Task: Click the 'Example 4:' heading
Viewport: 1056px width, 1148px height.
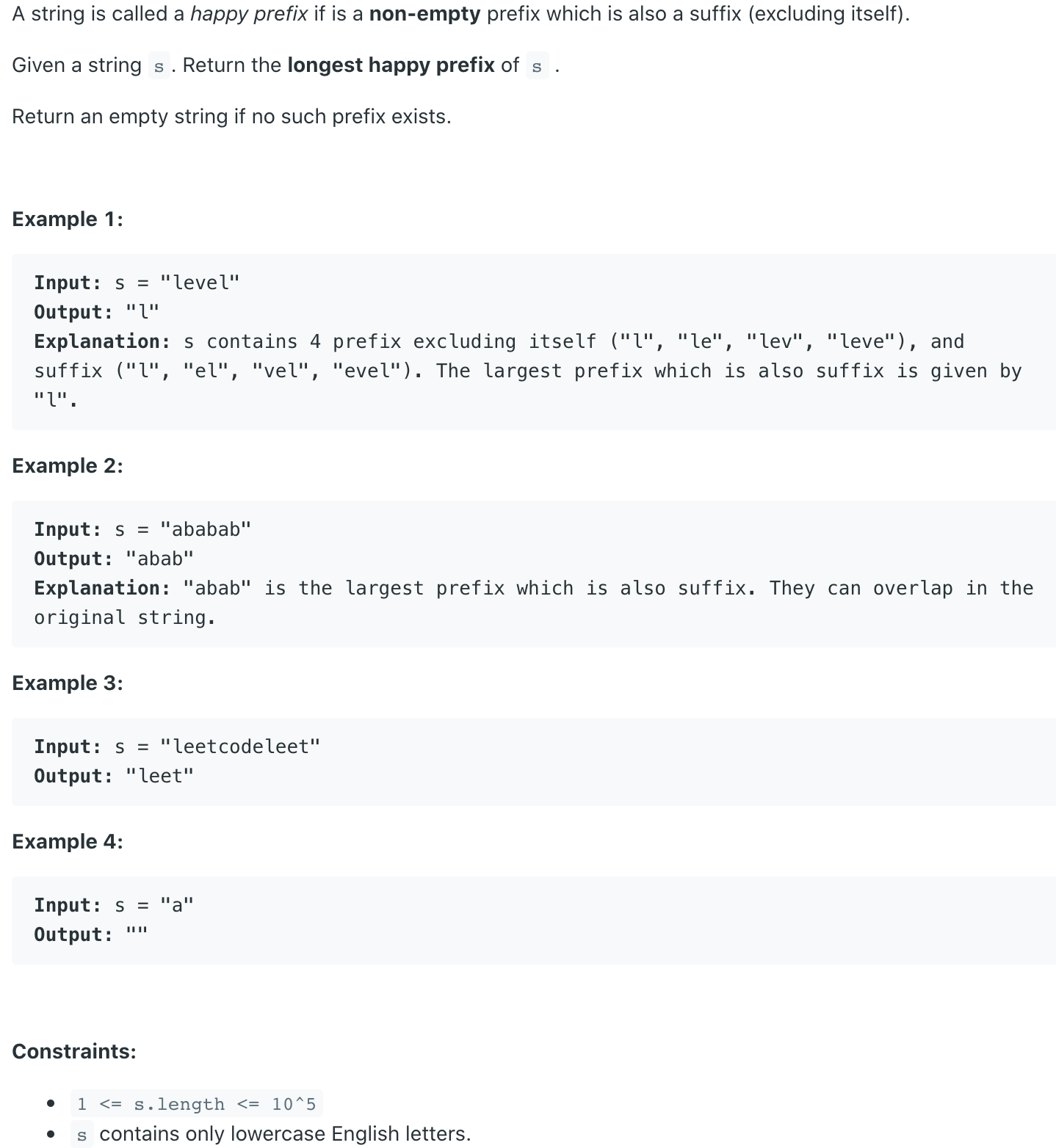Action: click(x=68, y=841)
